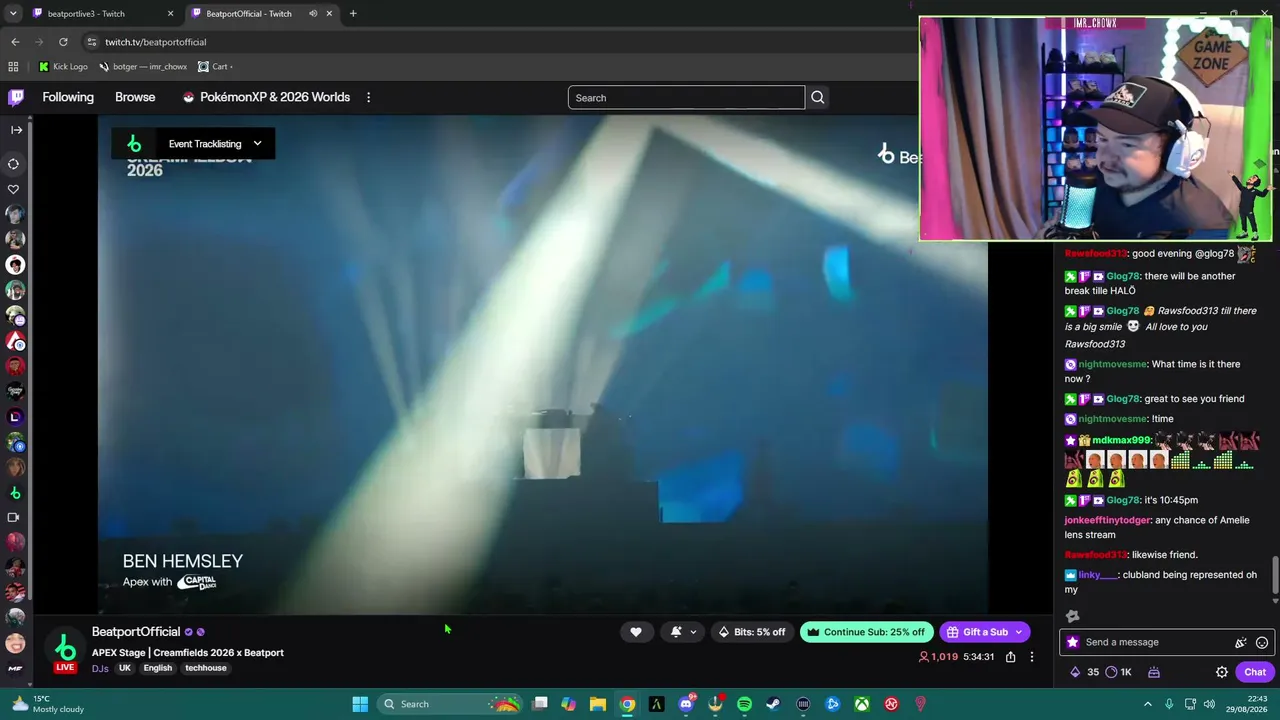Screen dimensions: 1280x720
Task: Open the botger — imr_chowx bookmark
Action: (143, 67)
